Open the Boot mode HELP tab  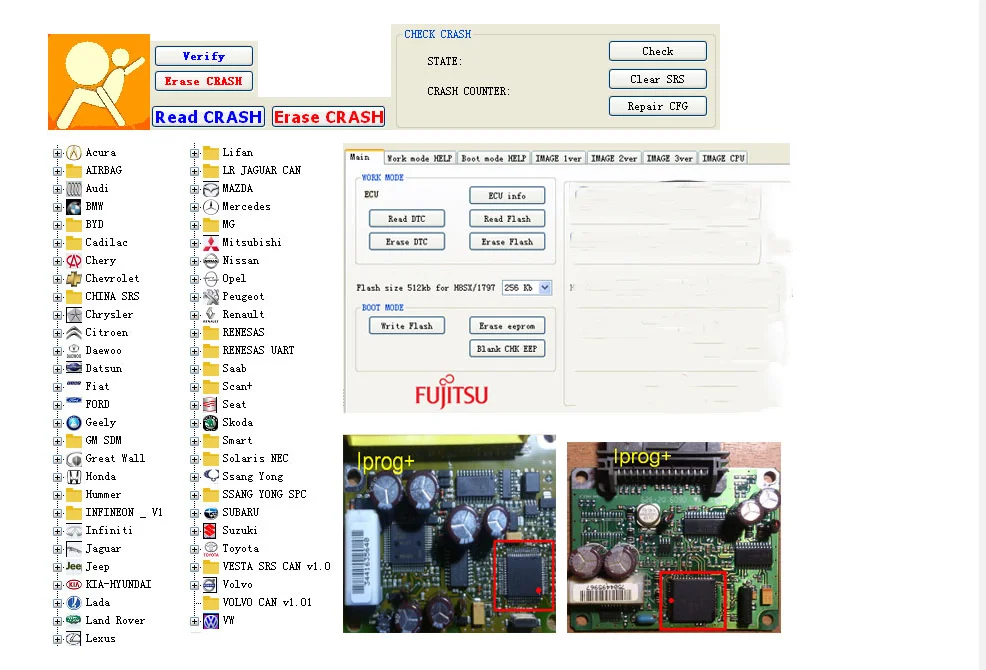pos(494,159)
